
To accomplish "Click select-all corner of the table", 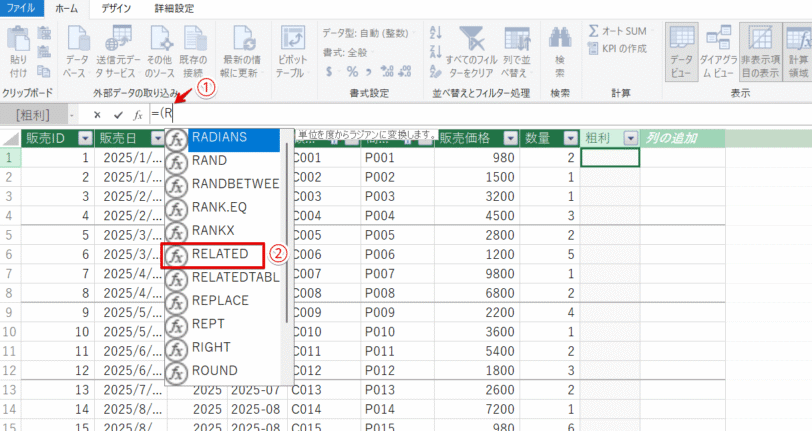I will (x=10, y=138).
